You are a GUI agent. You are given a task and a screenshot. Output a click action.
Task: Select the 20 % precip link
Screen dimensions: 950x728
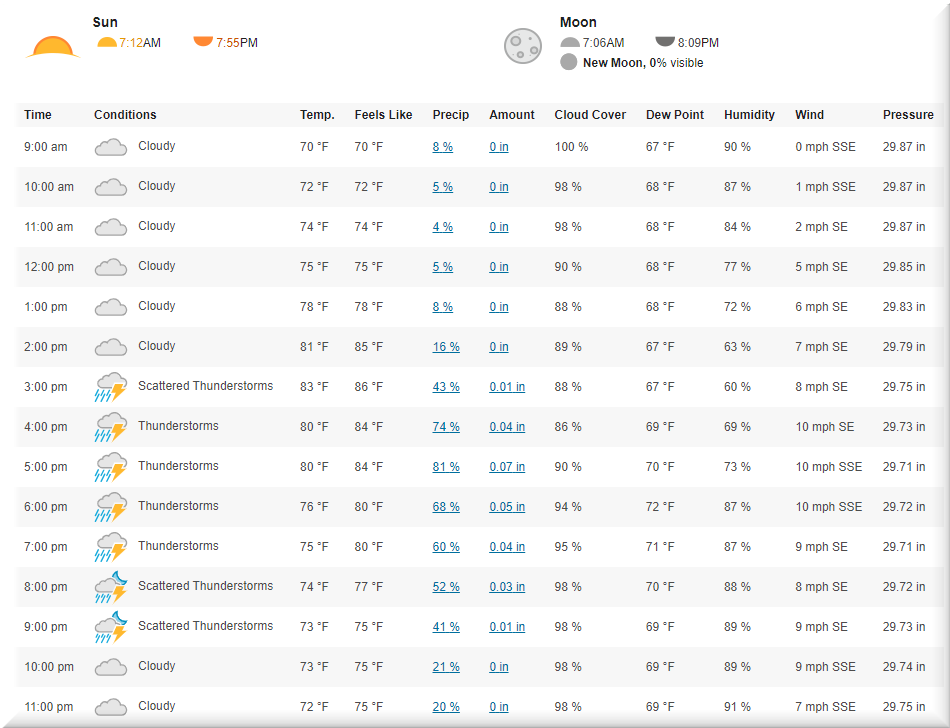click(x=446, y=707)
